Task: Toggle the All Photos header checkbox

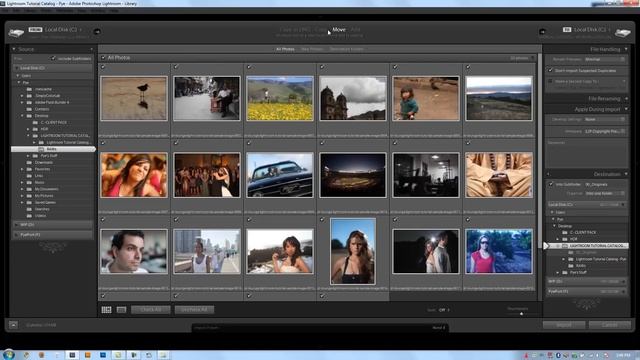Action: tap(103, 58)
